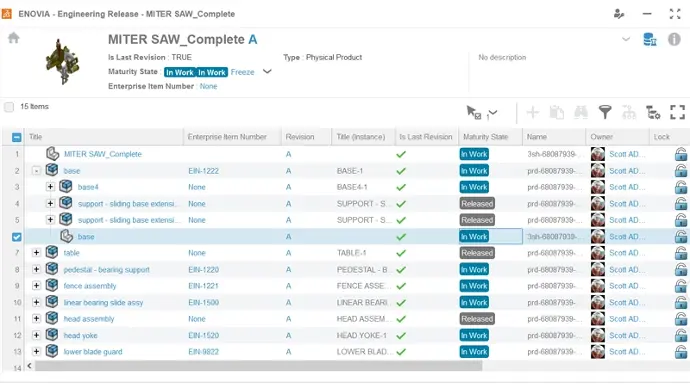This screenshot has height=388, width=690.
Task: Collapse header panel chevron
Action: 626,39
